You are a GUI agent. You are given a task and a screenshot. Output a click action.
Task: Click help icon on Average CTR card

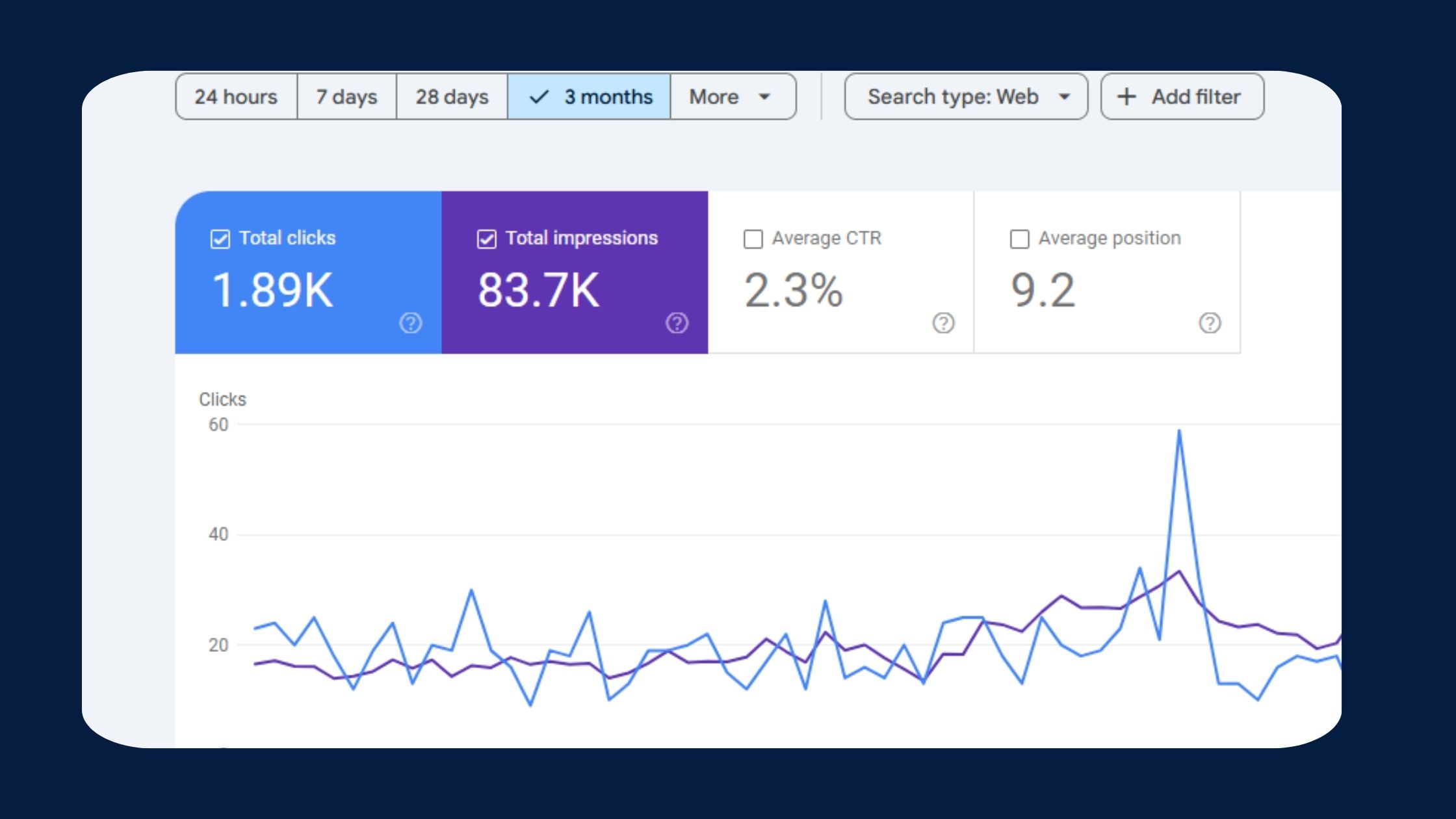click(943, 323)
